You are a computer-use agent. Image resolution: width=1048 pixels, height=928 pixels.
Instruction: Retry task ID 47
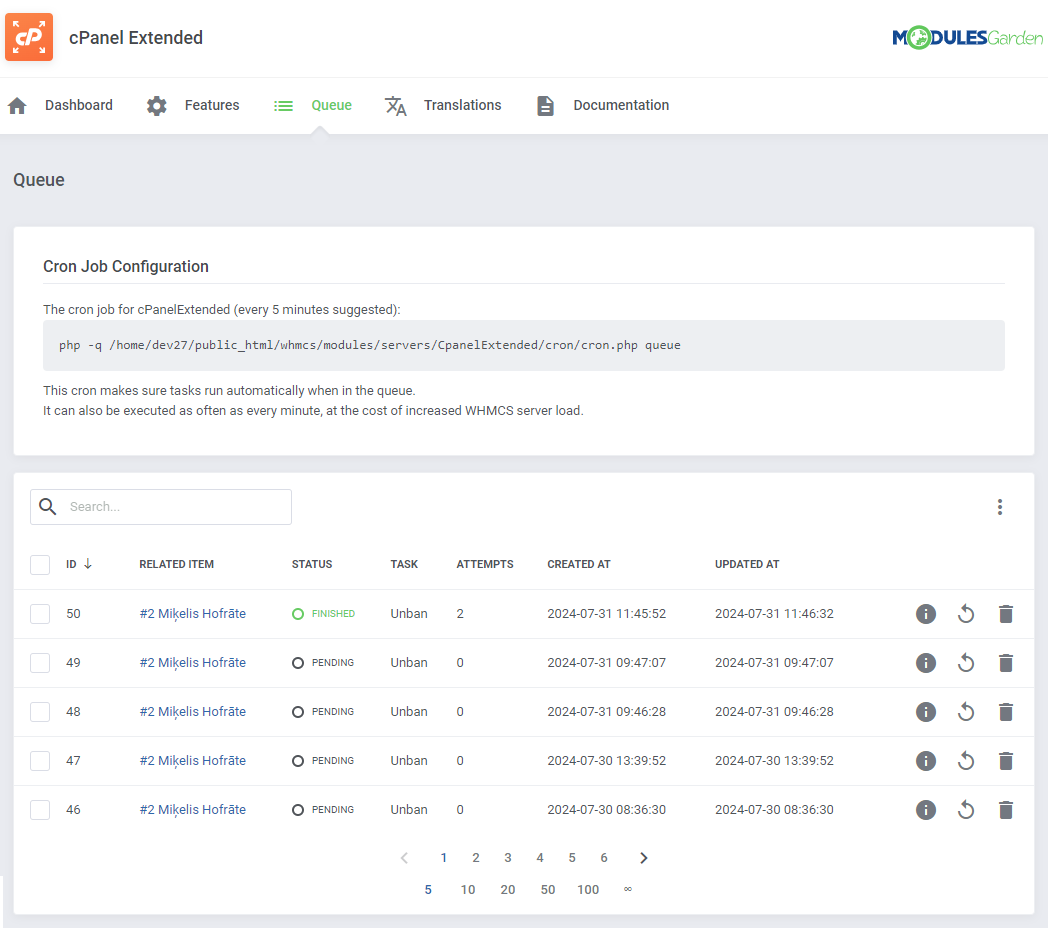(x=966, y=761)
